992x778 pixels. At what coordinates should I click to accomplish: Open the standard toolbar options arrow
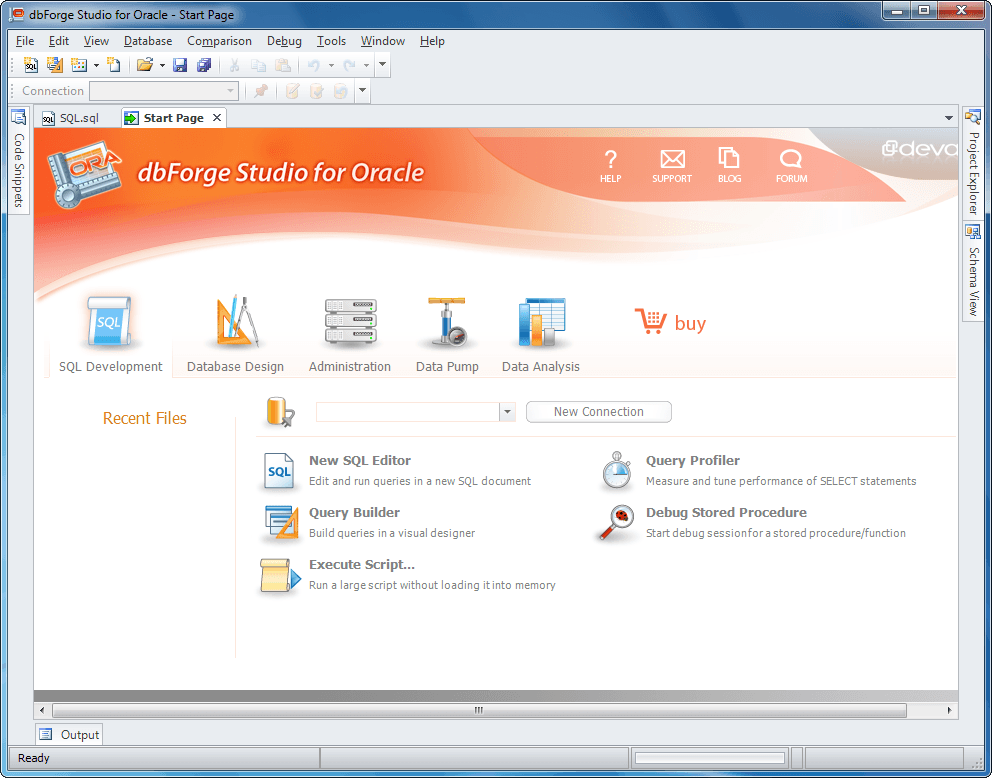click(382, 65)
